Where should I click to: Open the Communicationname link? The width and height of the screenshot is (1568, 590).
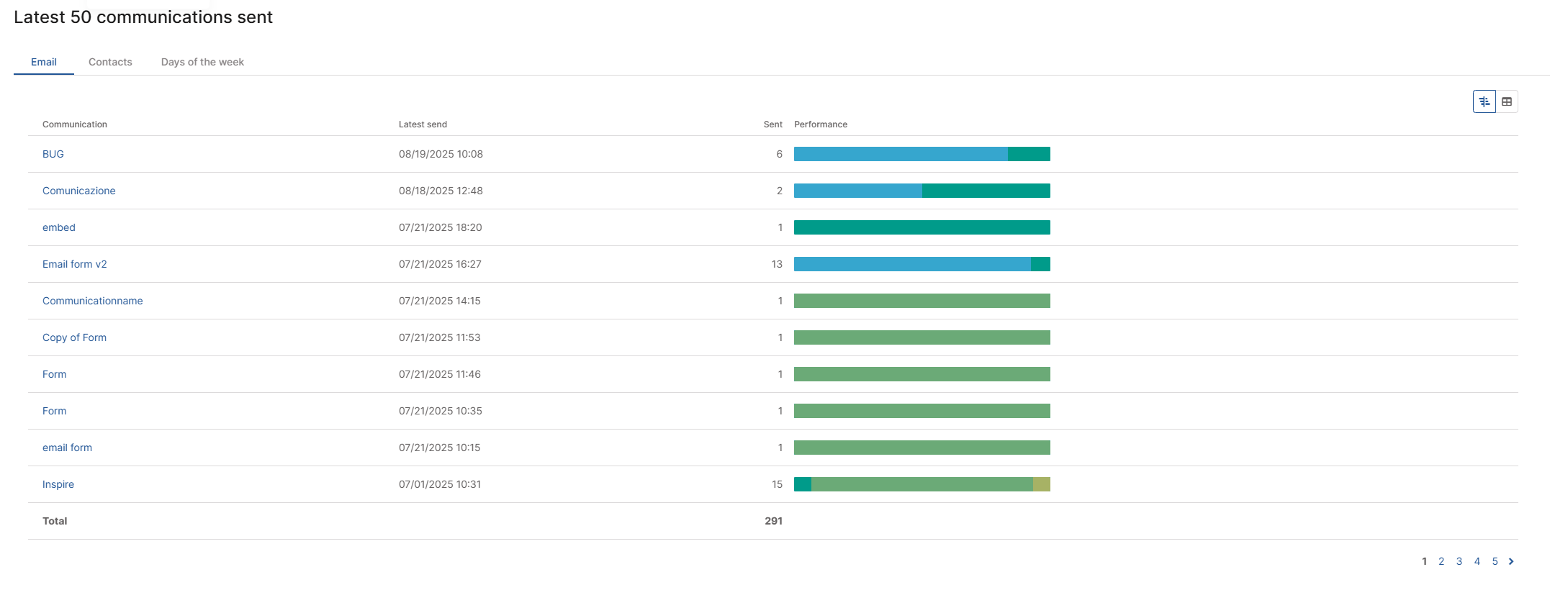click(93, 301)
